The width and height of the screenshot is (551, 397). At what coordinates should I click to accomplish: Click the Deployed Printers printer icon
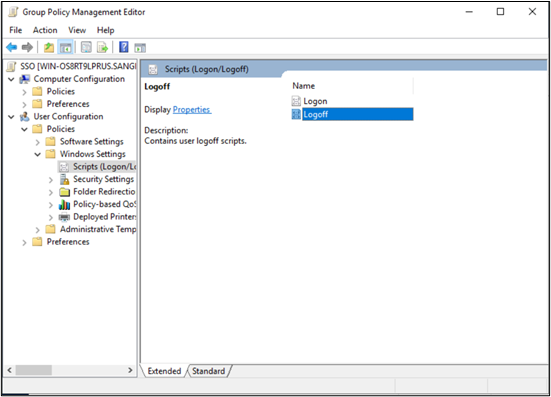pyautogui.click(x=64, y=217)
